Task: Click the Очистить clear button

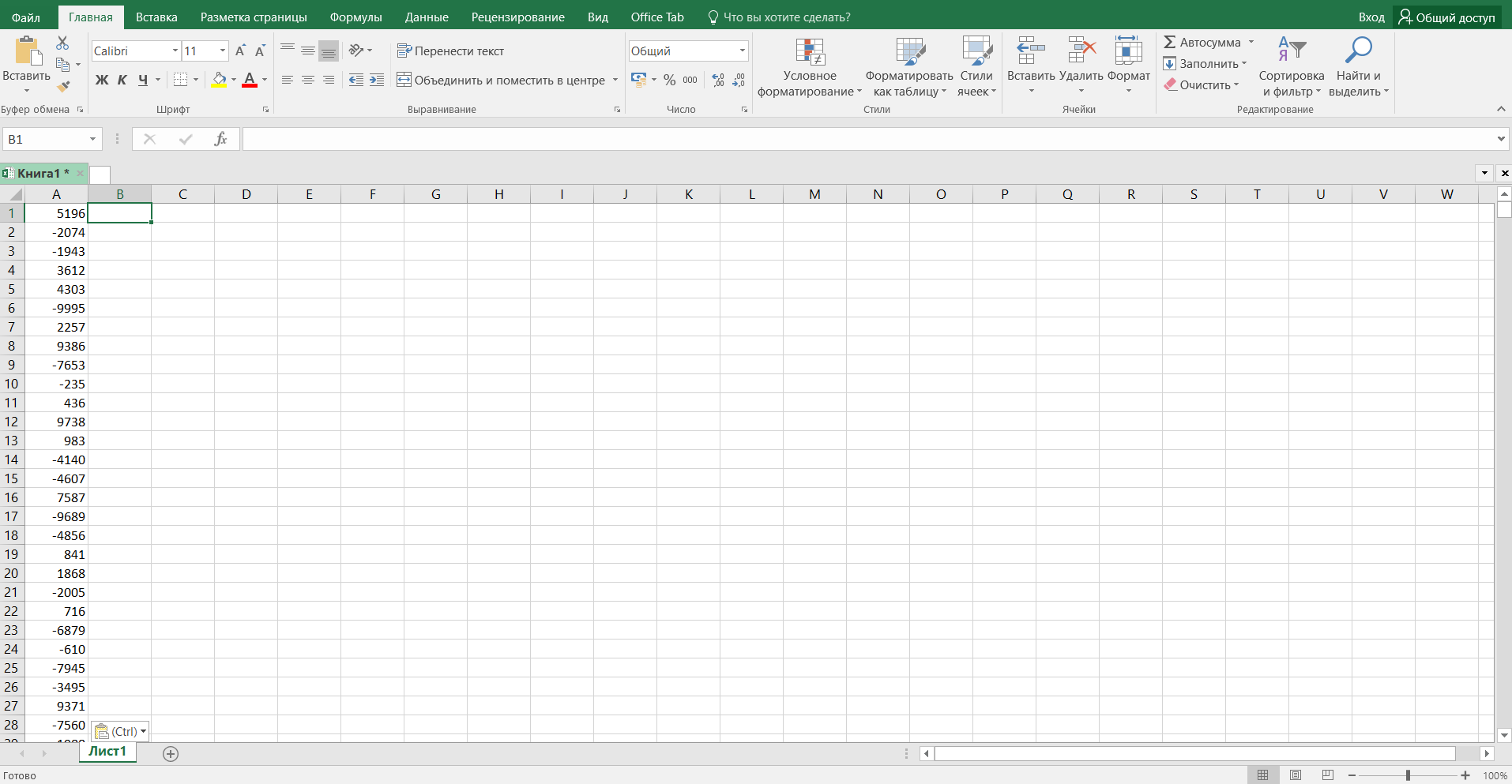Action: tap(1201, 84)
